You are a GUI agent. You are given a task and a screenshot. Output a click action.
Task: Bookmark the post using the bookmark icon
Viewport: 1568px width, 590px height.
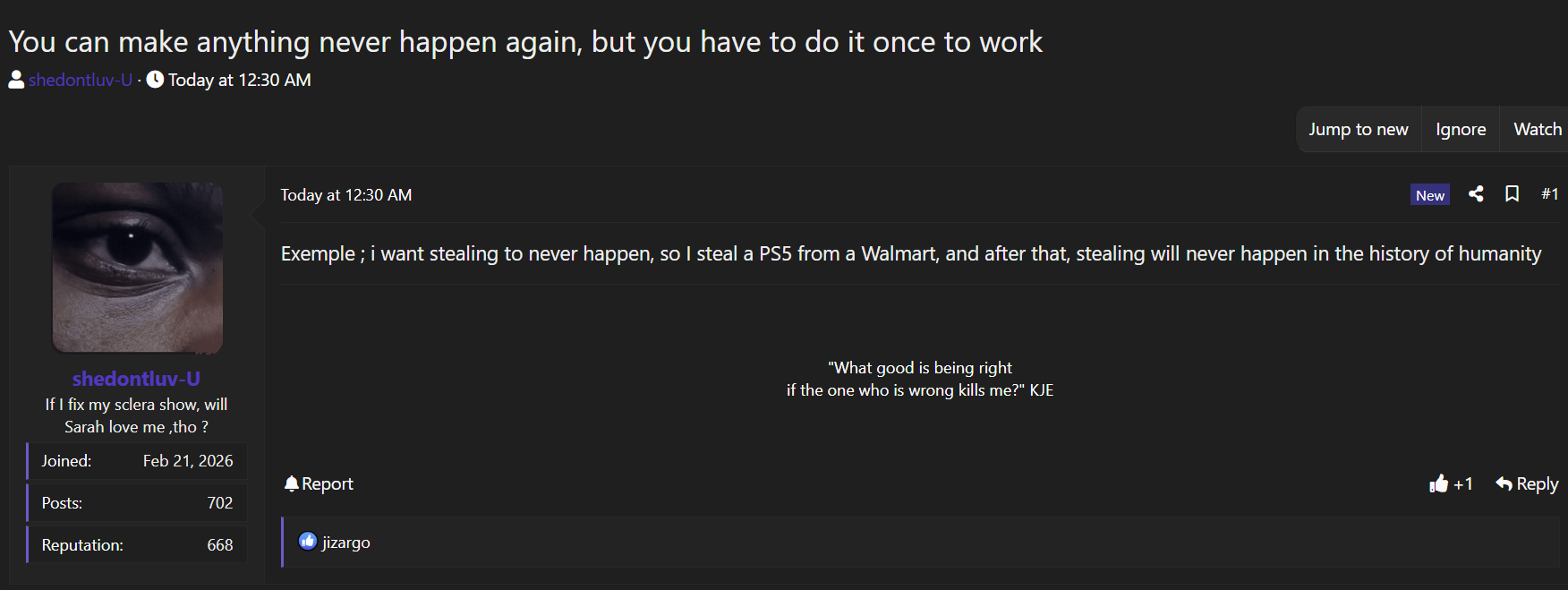click(x=1512, y=193)
